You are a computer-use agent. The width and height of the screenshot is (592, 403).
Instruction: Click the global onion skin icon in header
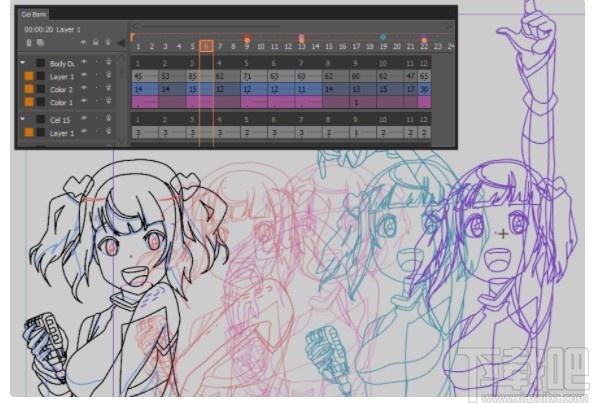tap(108, 42)
